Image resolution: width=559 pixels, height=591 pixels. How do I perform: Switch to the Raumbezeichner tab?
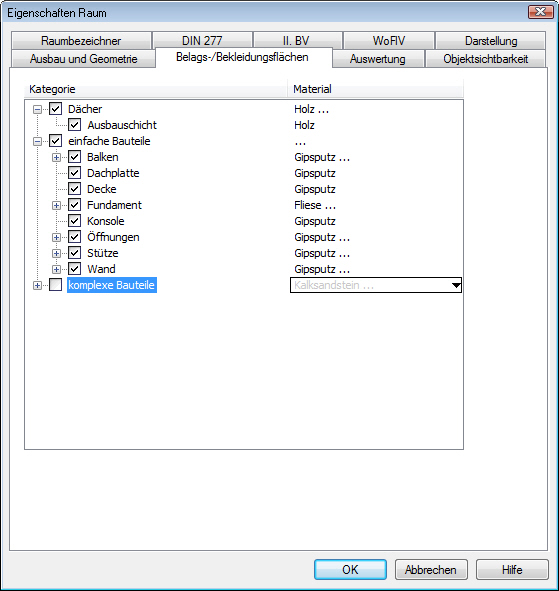[81, 40]
